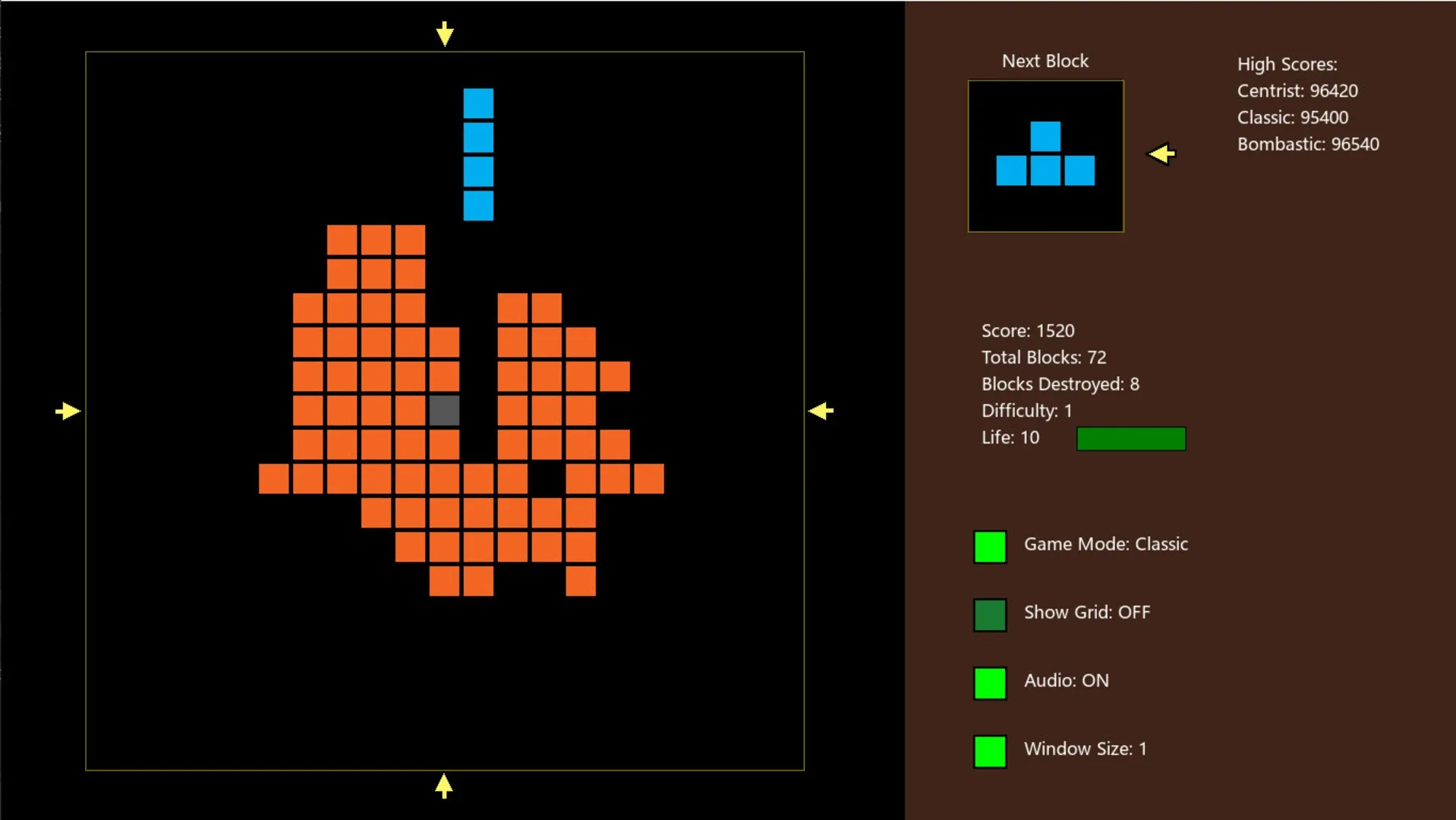Click the yellow down arrow above the board
The width and height of the screenshot is (1456, 820).
tap(445, 33)
